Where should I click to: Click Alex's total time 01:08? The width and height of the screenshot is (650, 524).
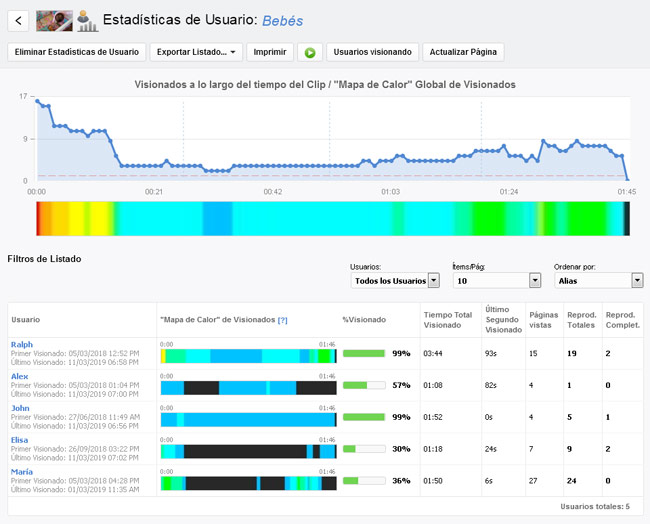433,386
